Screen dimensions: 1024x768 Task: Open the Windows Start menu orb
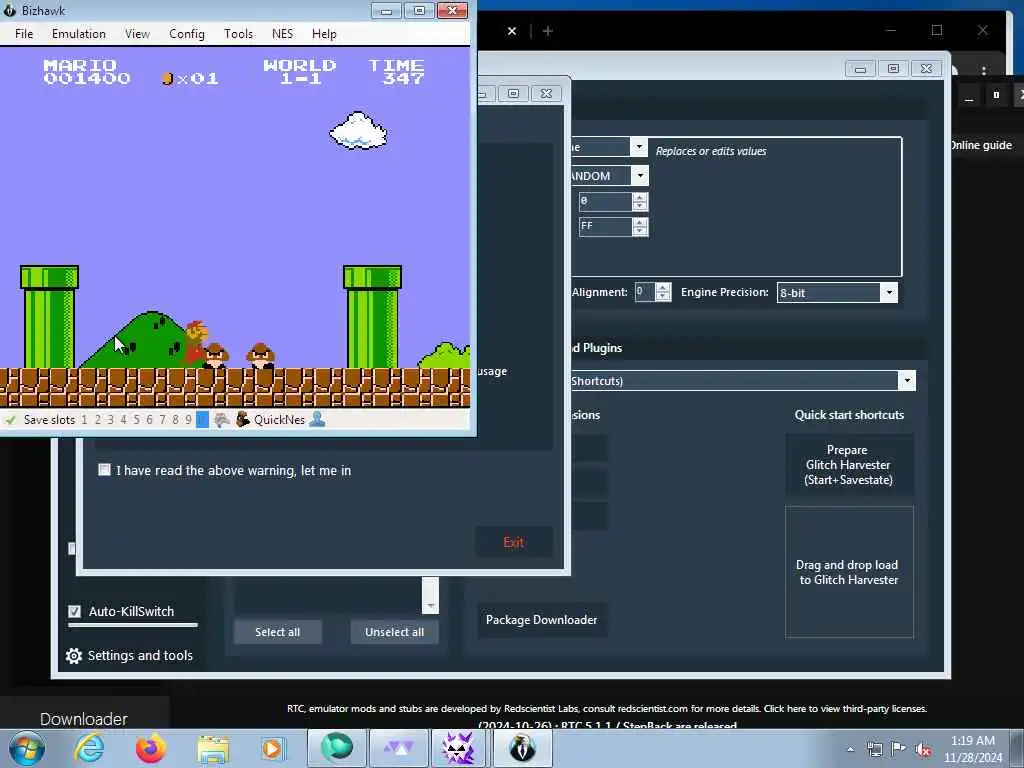pos(27,748)
